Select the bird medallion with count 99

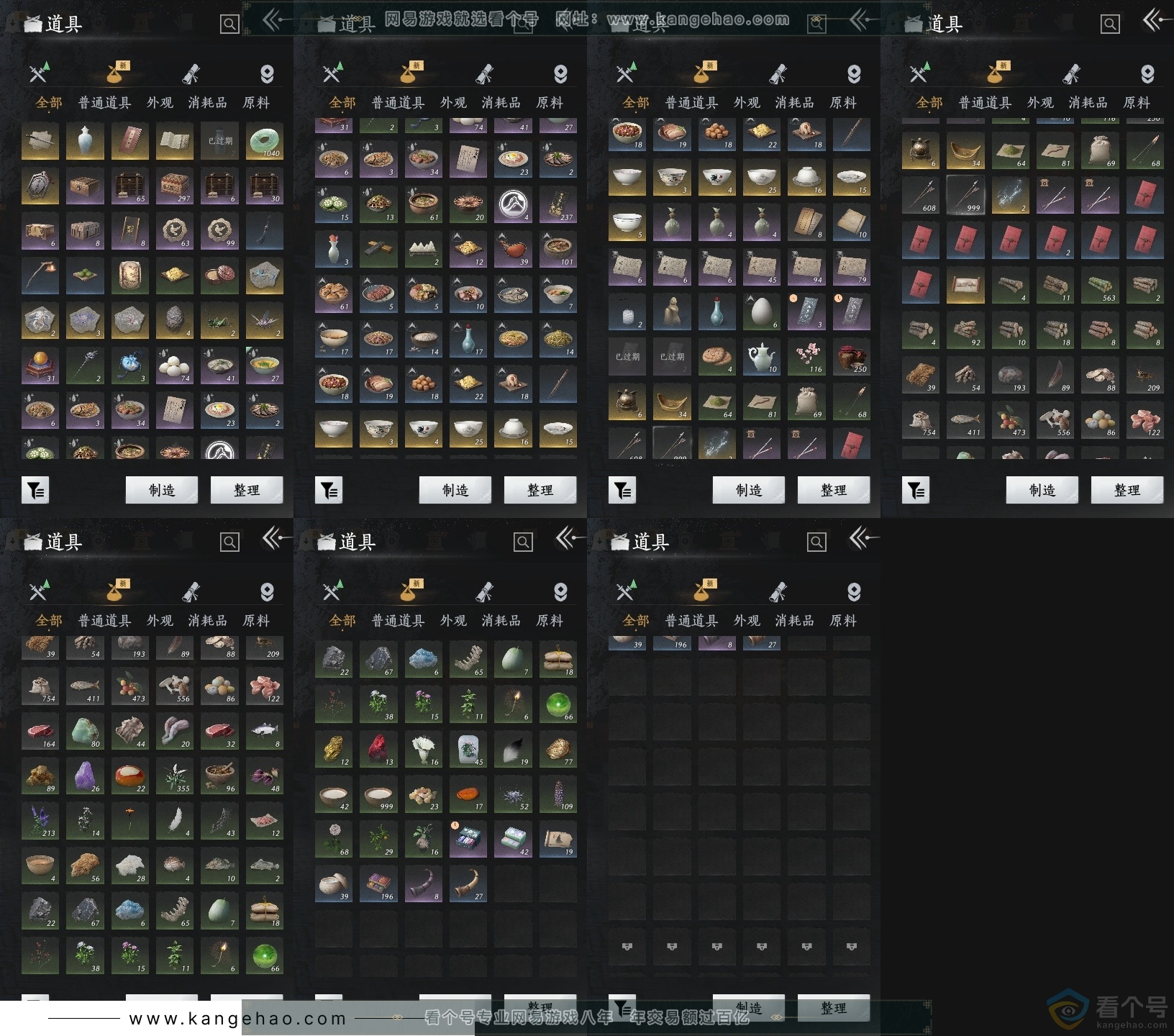(219, 231)
